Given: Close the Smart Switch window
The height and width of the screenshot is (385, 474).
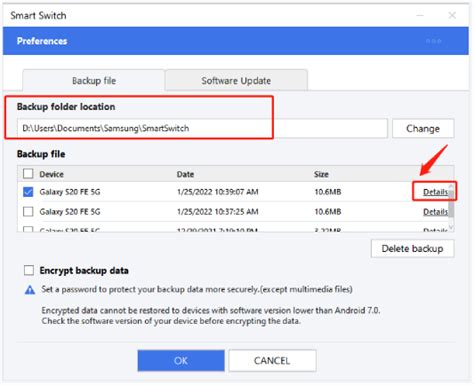Looking at the screenshot, I should click(452, 15).
